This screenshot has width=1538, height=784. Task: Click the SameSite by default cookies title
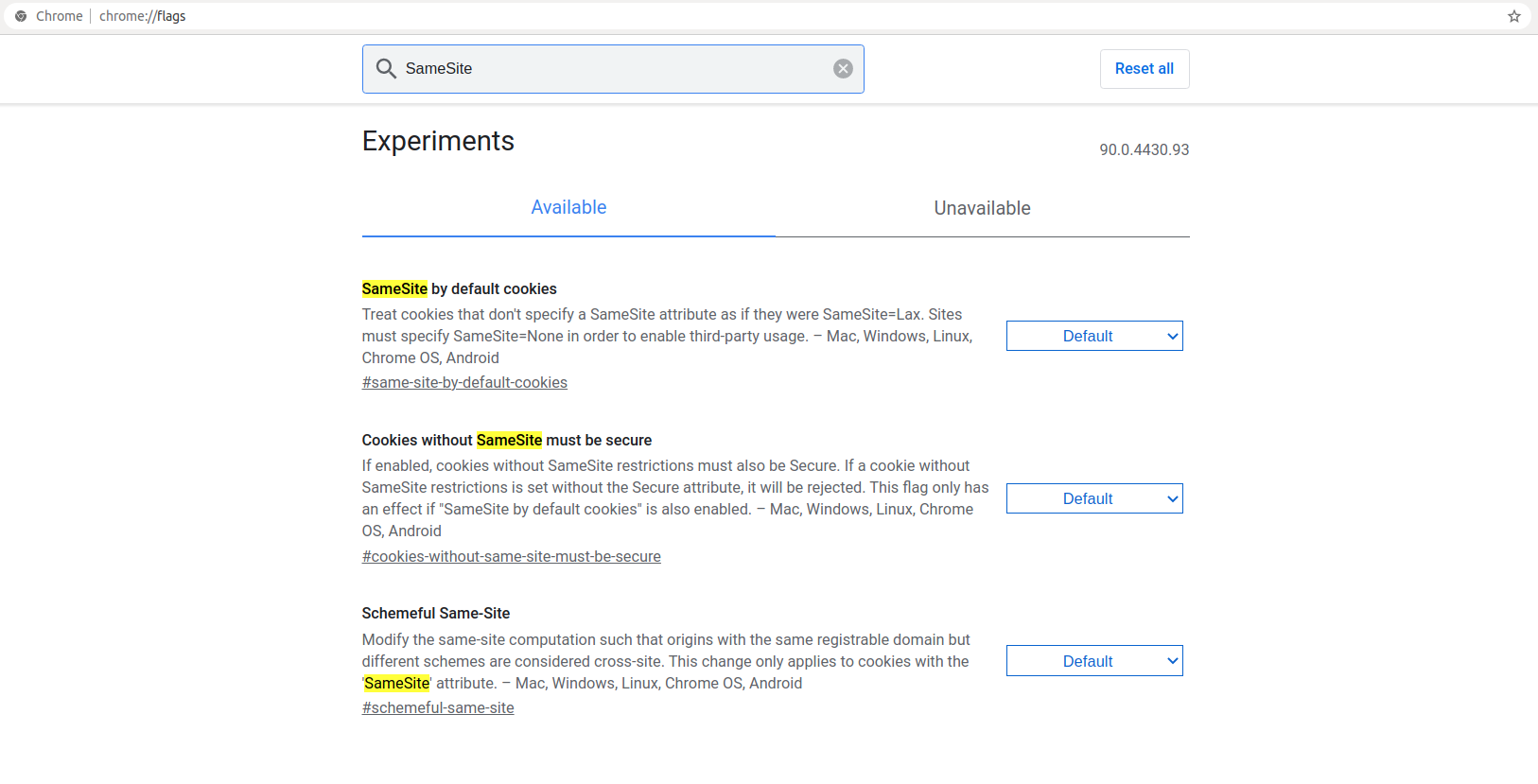pyautogui.click(x=459, y=288)
